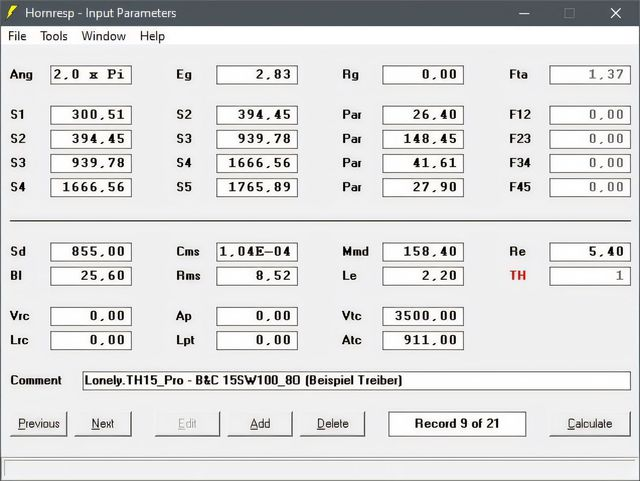Click the Comment text field

356,381
